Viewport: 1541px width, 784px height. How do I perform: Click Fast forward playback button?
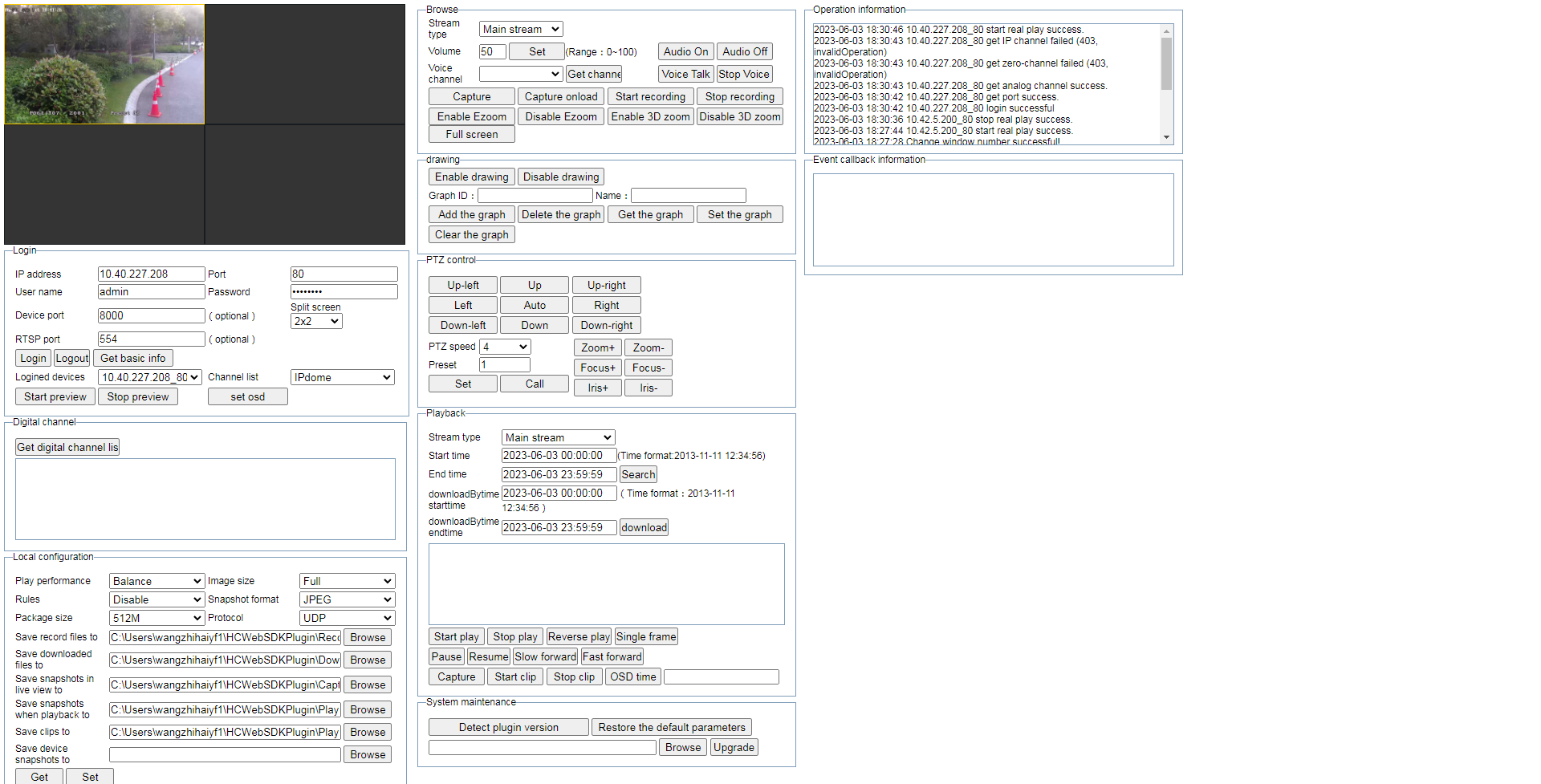click(612, 656)
